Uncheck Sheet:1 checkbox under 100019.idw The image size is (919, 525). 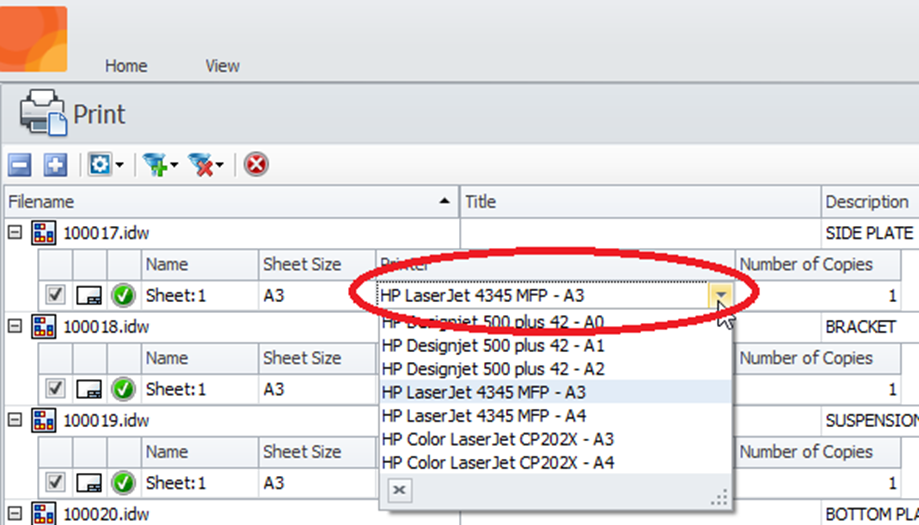click(55, 482)
